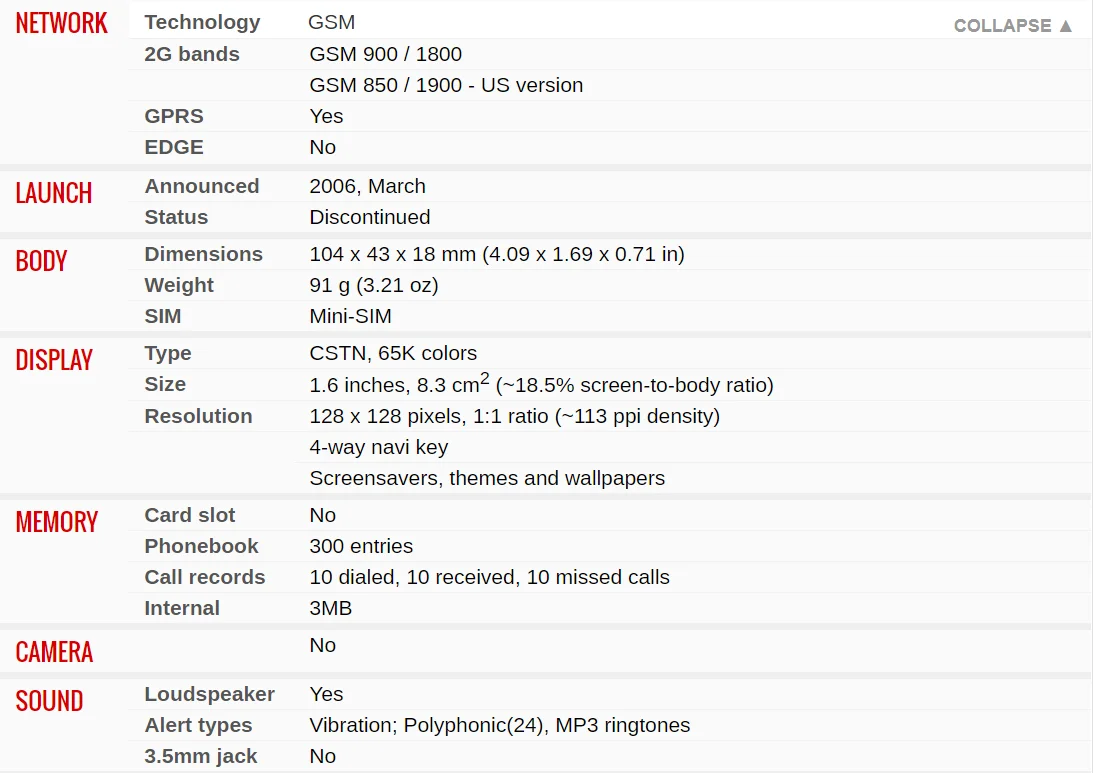Click the display Type label
Screen dimensions: 1093x773
(168, 353)
